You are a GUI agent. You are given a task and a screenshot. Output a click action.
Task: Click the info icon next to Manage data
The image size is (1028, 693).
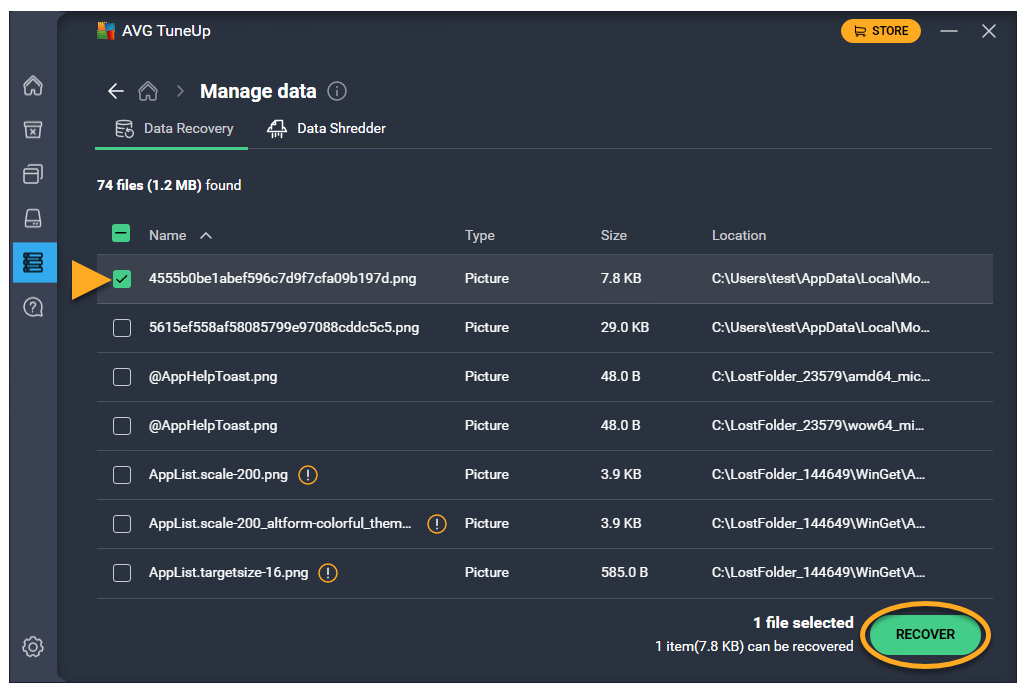(337, 91)
